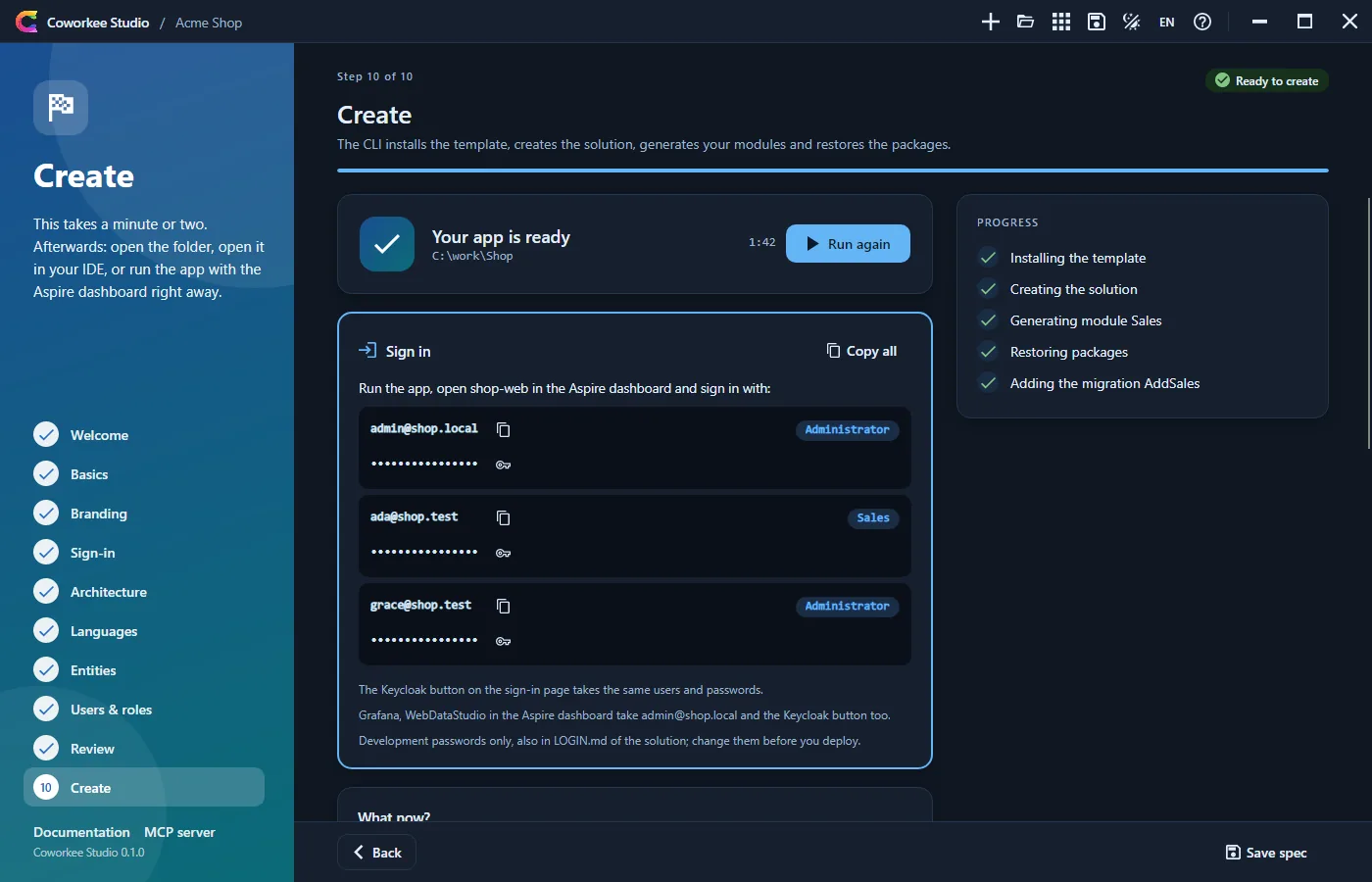
Task: Select the Create step in sidebar
Action: pyautogui.click(x=144, y=787)
